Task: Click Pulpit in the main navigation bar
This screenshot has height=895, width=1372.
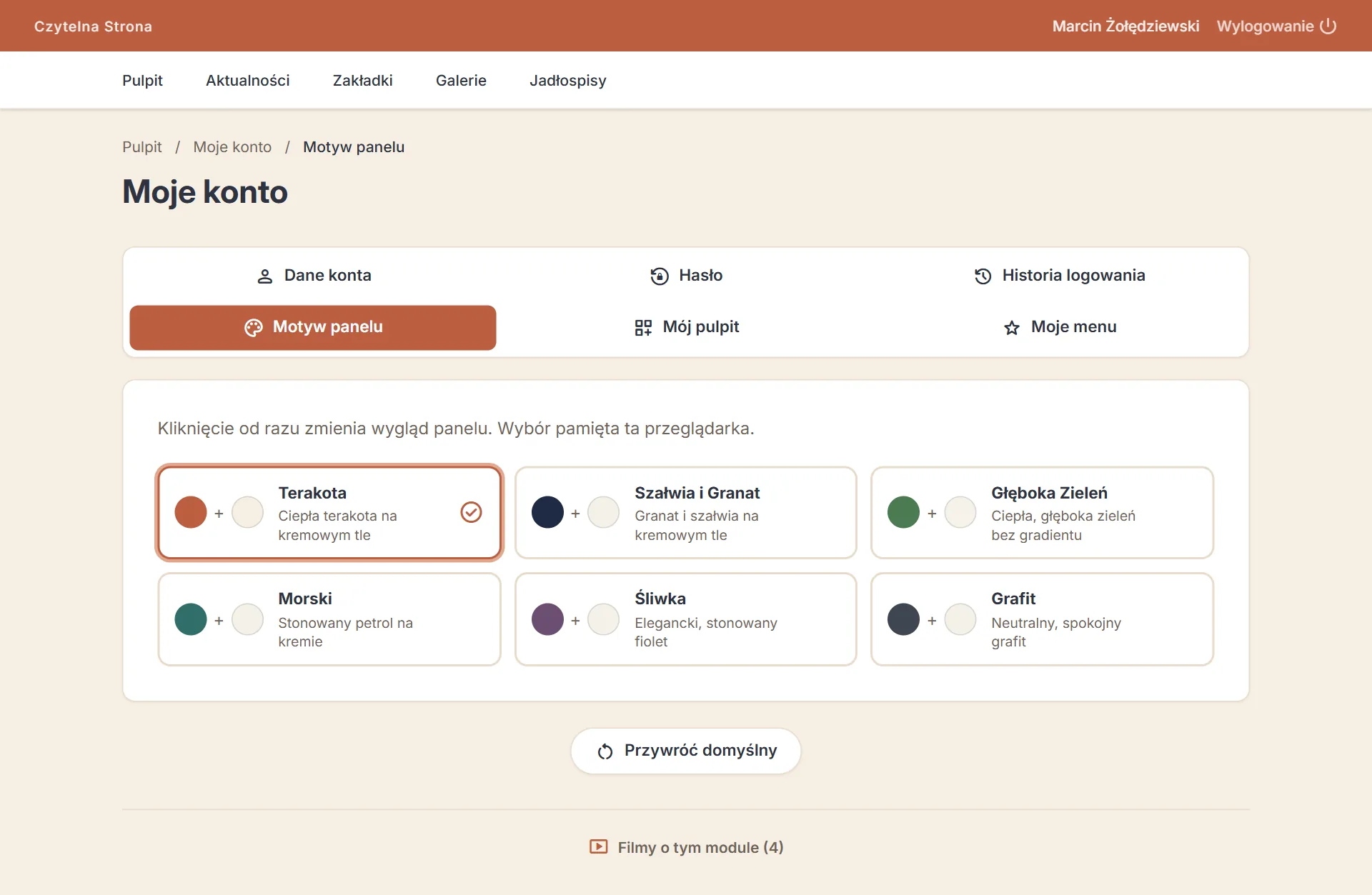Action: point(142,81)
